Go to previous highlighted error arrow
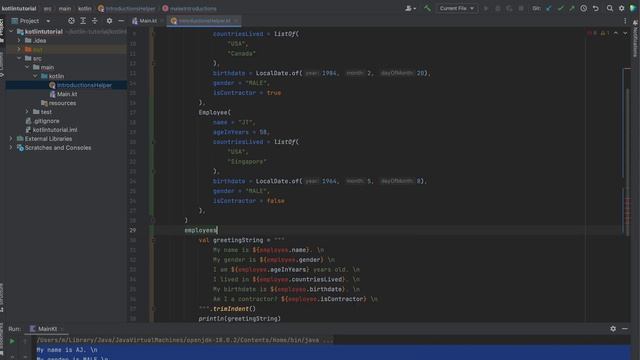The width and height of the screenshot is (640, 360). pos(616,33)
